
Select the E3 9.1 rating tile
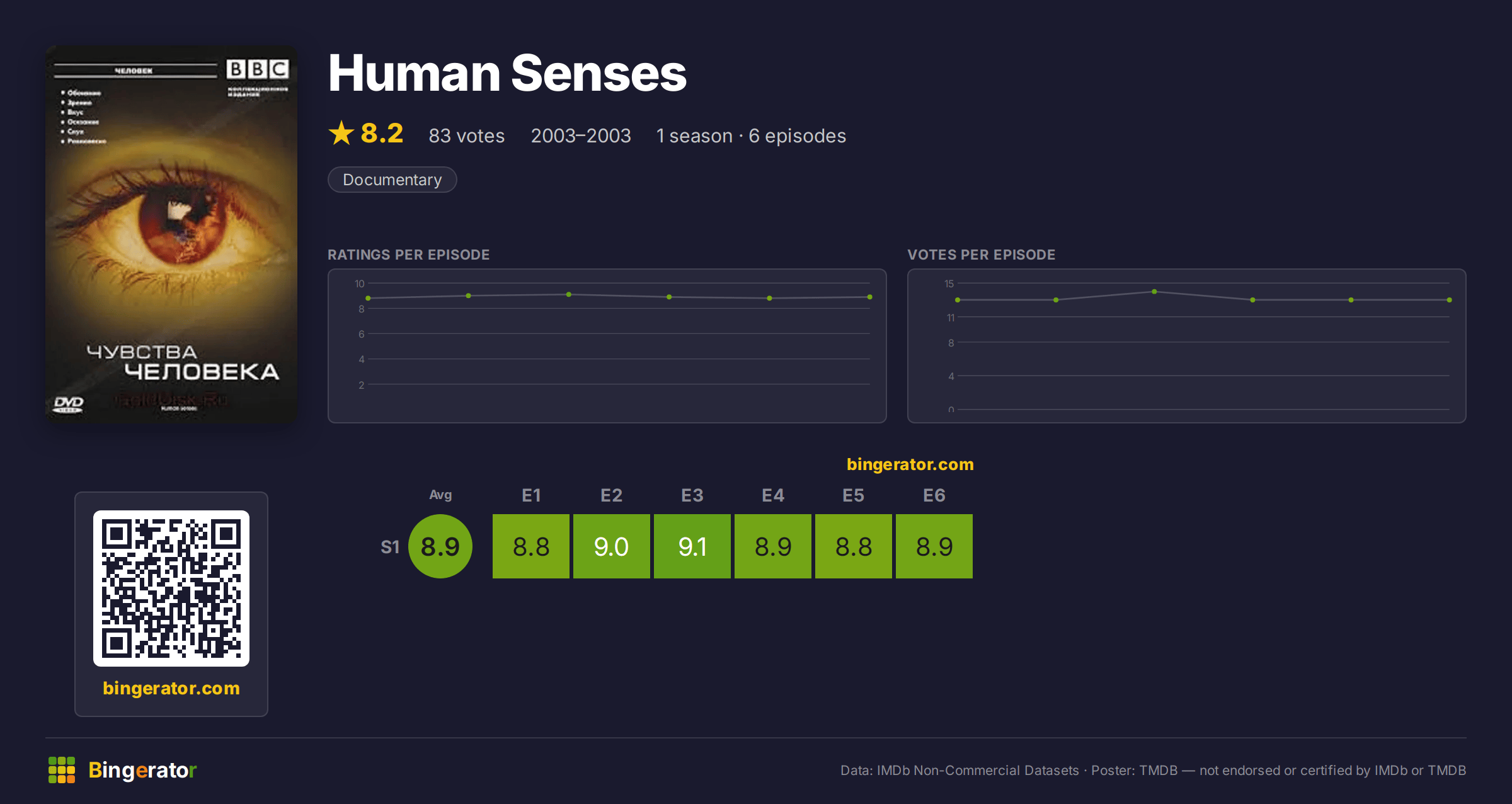(x=692, y=546)
